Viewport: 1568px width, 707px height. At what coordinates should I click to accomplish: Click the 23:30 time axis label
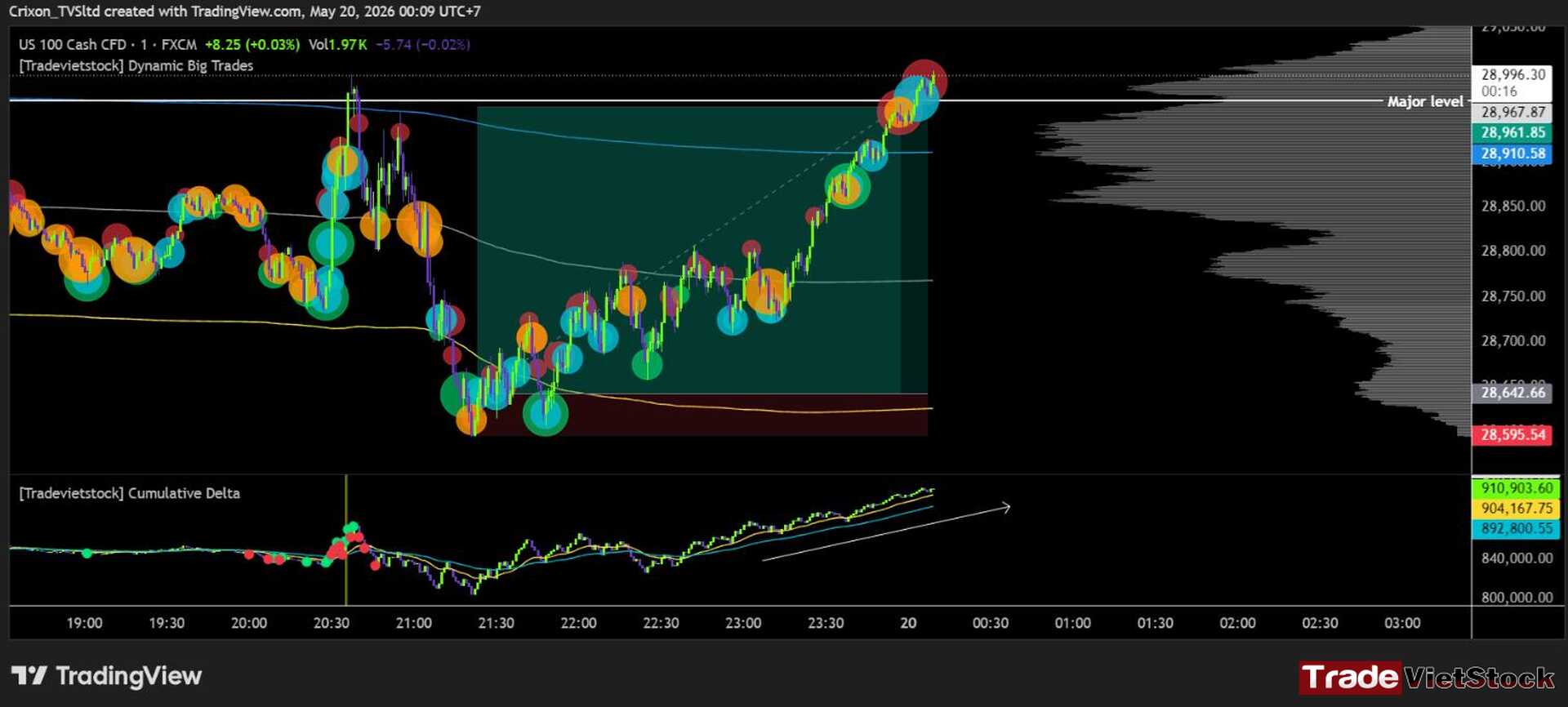[826, 623]
